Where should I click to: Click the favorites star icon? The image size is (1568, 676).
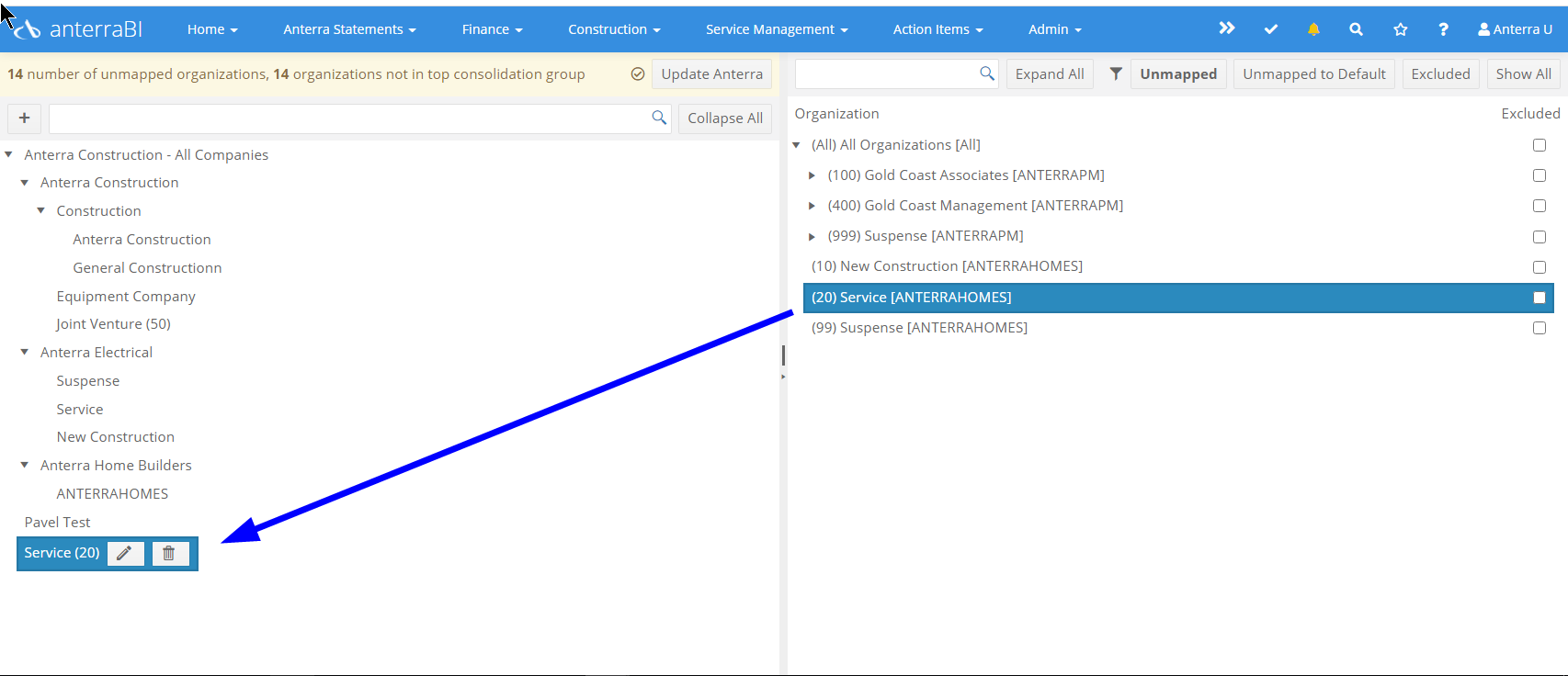[x=1401, y=29]
